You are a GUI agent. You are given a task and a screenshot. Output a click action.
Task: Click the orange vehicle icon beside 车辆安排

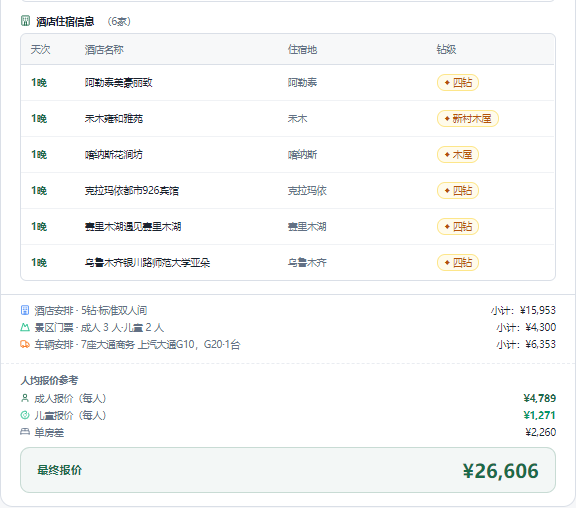[x=25, y=344]
